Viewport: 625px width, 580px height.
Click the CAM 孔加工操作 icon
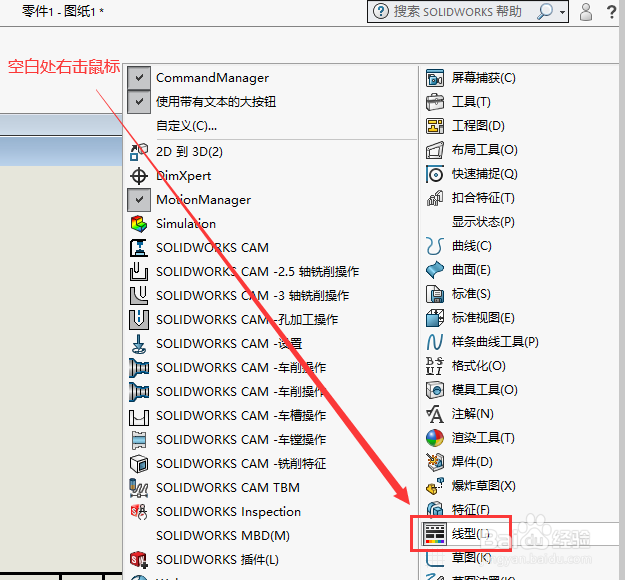coord(139,320)
